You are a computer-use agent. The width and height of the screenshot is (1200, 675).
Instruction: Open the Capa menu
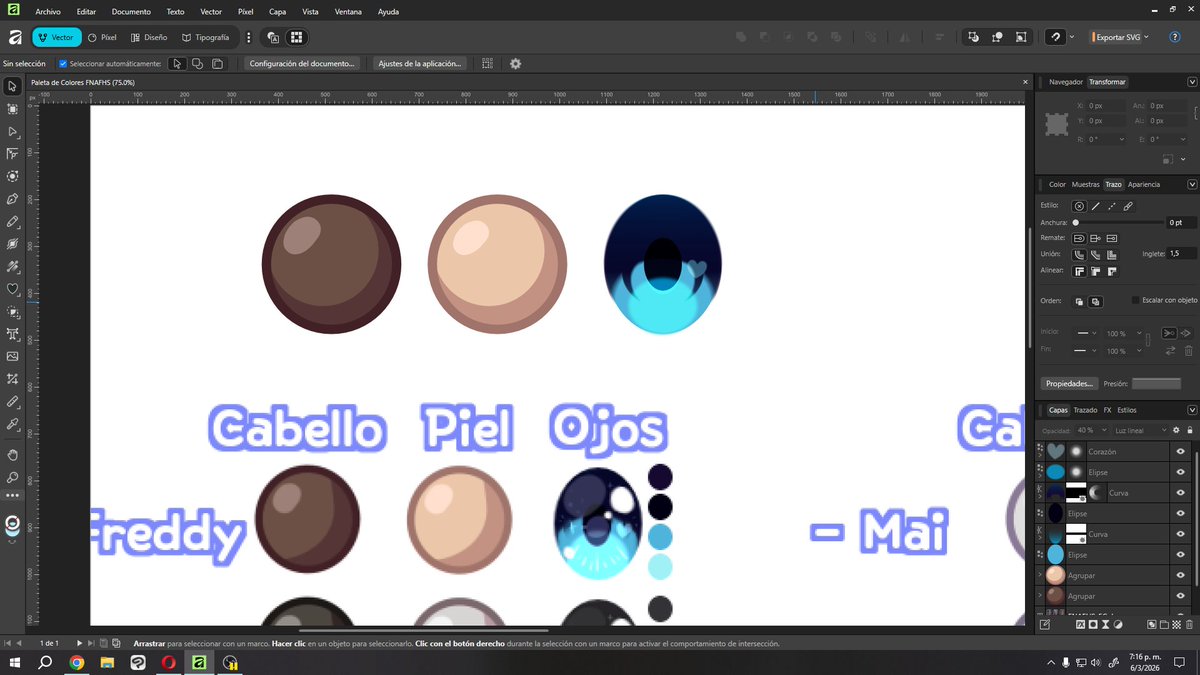[278, 12]
